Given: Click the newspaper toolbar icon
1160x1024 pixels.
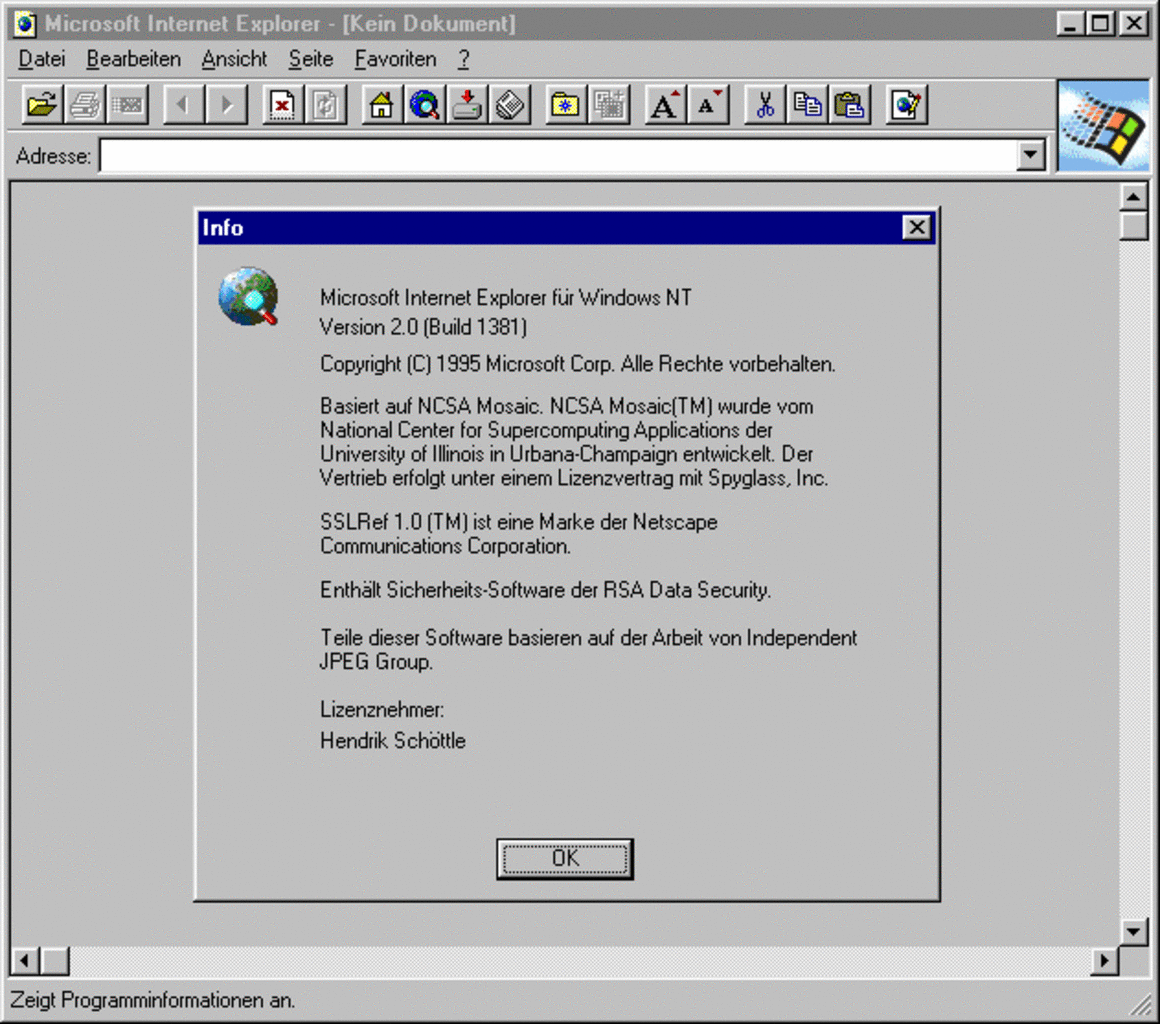Looking at the screenshot, I should coord(510,105).
